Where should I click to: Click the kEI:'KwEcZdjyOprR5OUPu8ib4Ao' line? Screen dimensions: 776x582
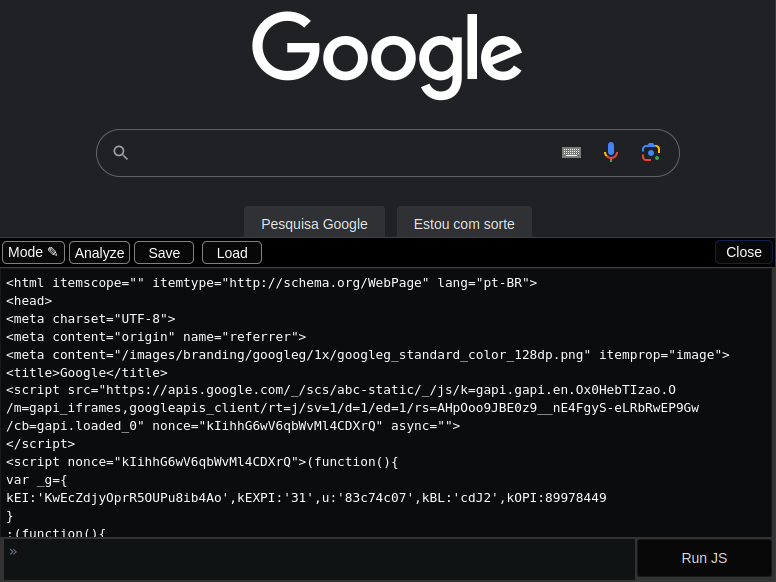click(306, 498)
